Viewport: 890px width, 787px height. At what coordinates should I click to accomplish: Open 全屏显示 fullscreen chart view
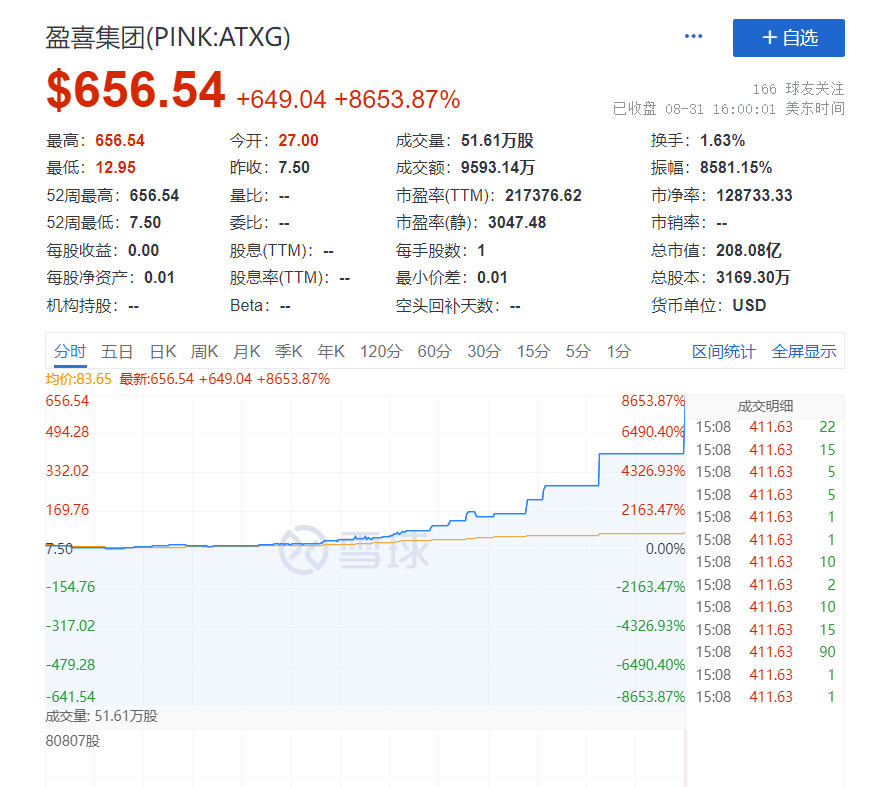pyautogui.click(x=804, y=352)
